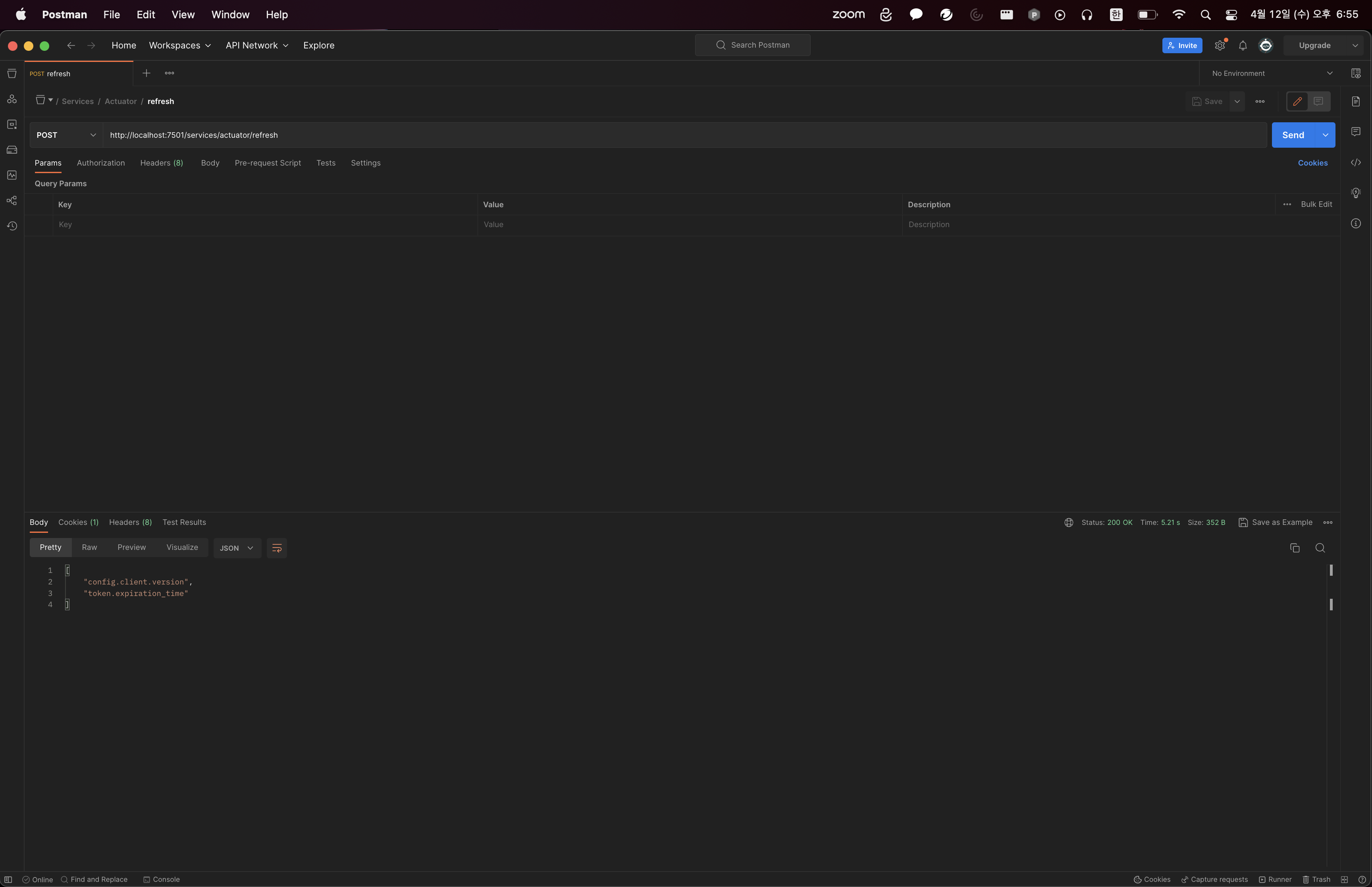1372x887 pixels.
Task: Open the POST method dropdown
Action: pos(66,135)
